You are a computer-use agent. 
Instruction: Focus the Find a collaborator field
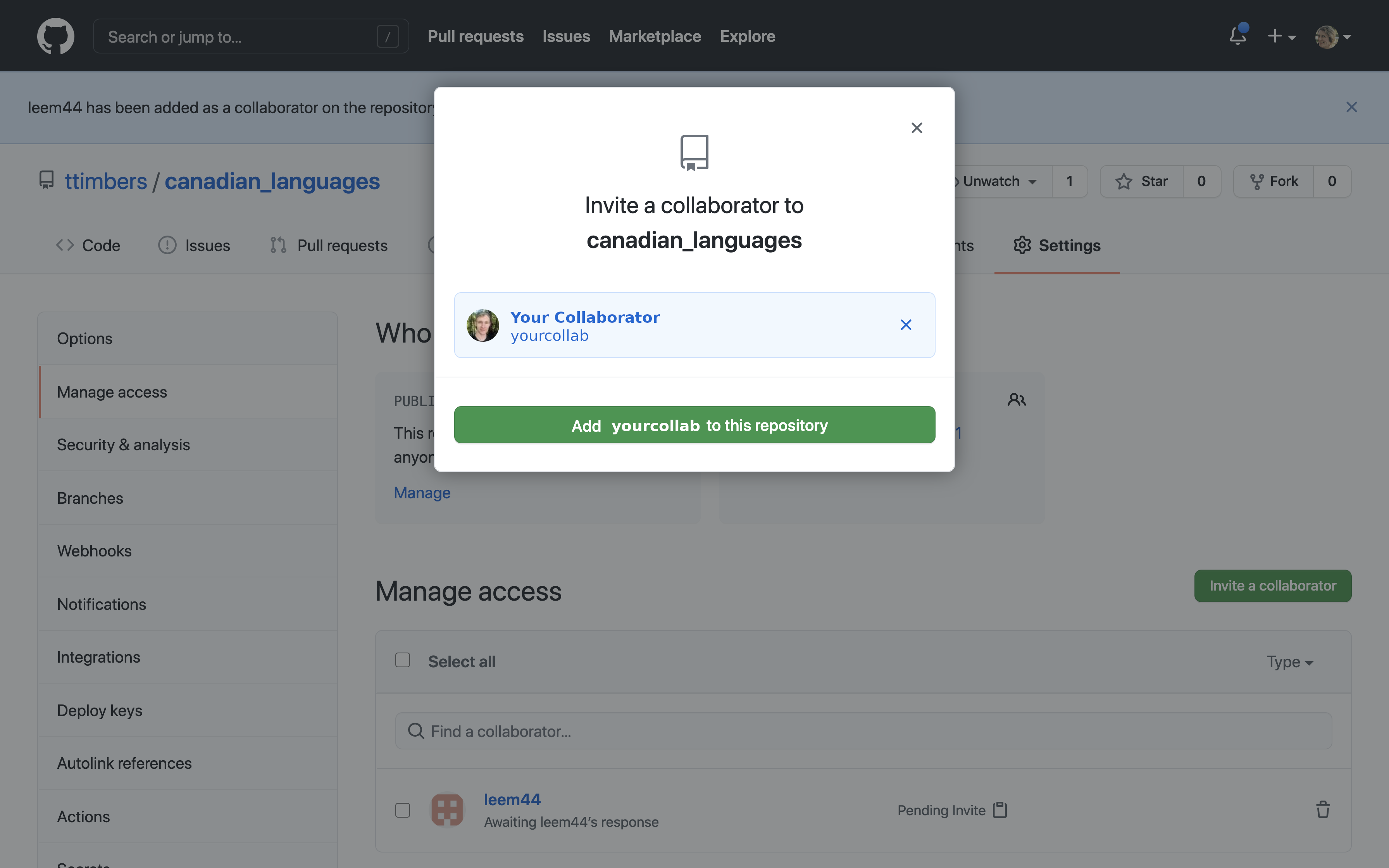[x=863, y=731]
